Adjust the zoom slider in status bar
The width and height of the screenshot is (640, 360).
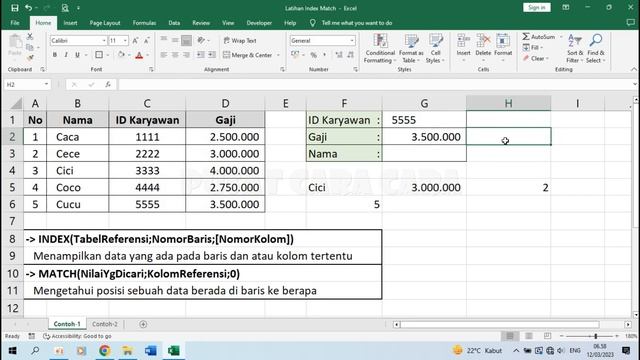click(596, 336)
